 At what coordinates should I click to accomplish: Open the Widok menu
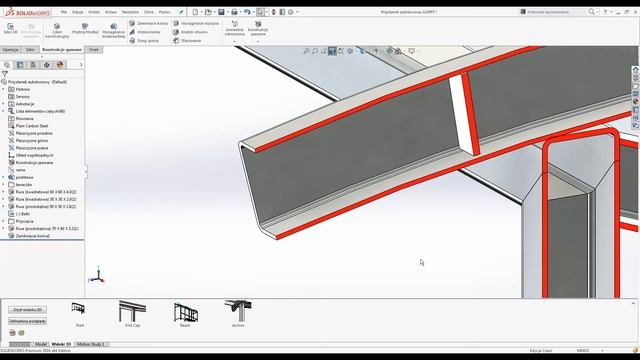coord(94,12)
